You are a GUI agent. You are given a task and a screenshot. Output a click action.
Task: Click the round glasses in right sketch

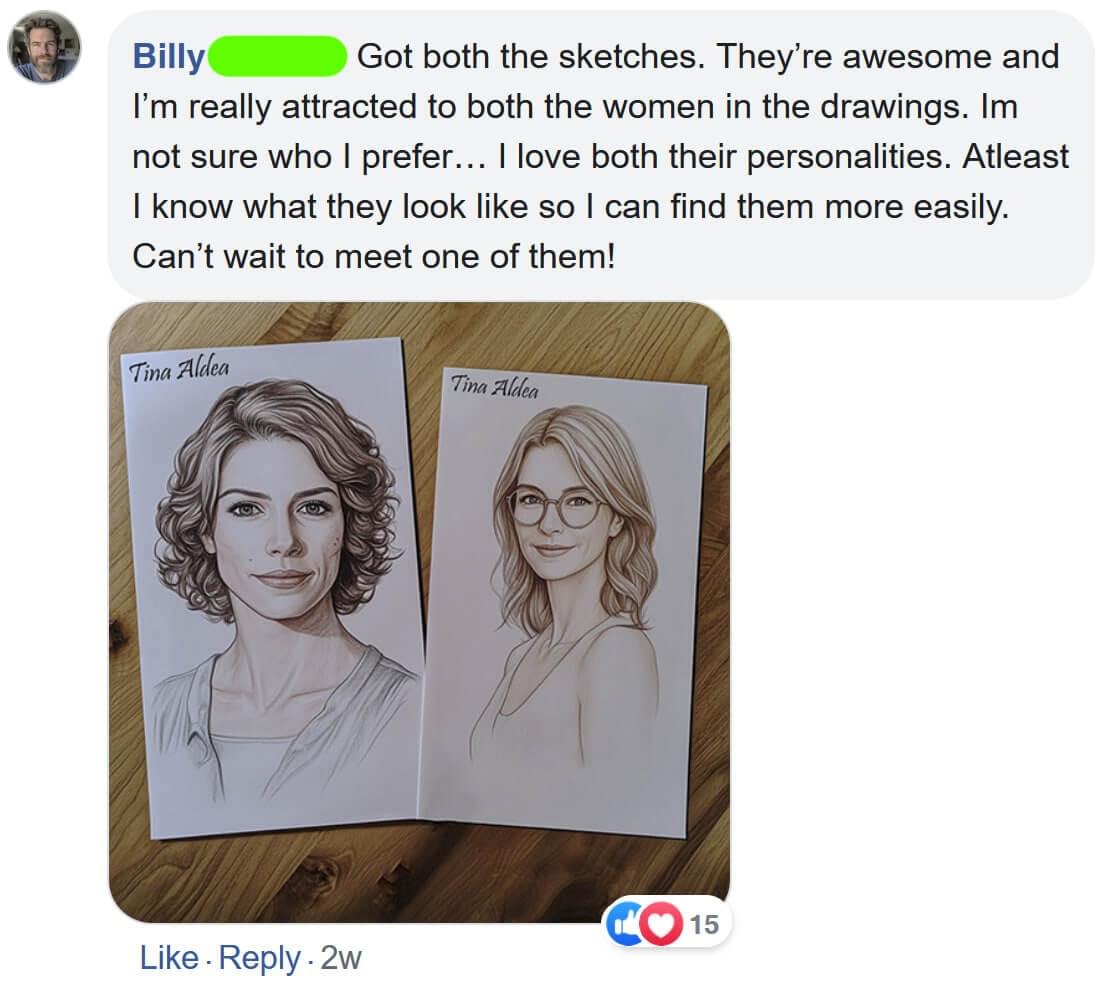[555, 508]
